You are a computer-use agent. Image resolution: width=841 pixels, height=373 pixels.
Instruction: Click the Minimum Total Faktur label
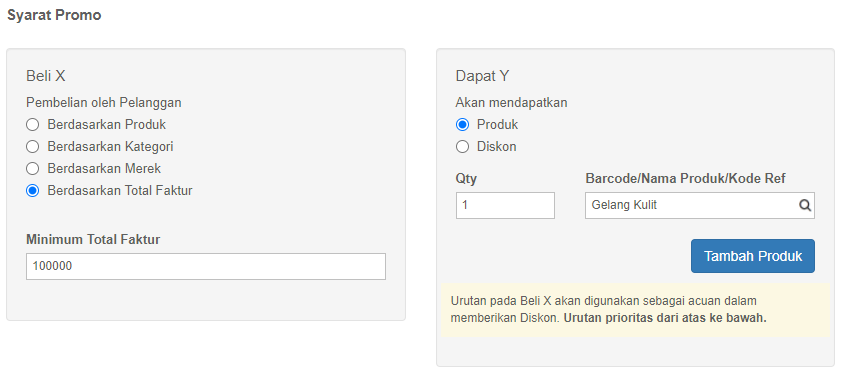(93, 240)
